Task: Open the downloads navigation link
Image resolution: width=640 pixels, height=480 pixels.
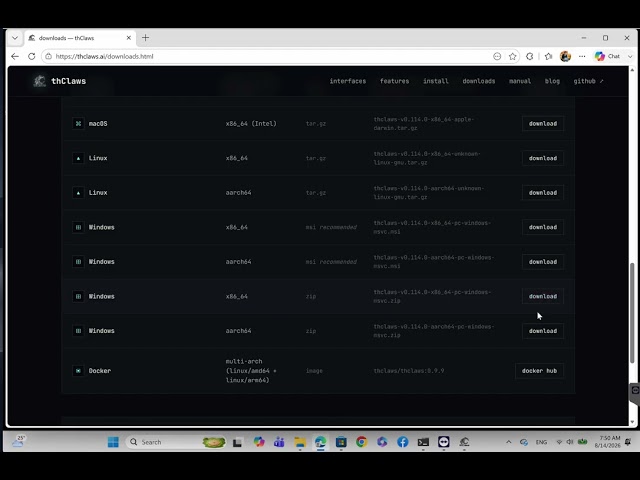Action: (x=478, y=81)
